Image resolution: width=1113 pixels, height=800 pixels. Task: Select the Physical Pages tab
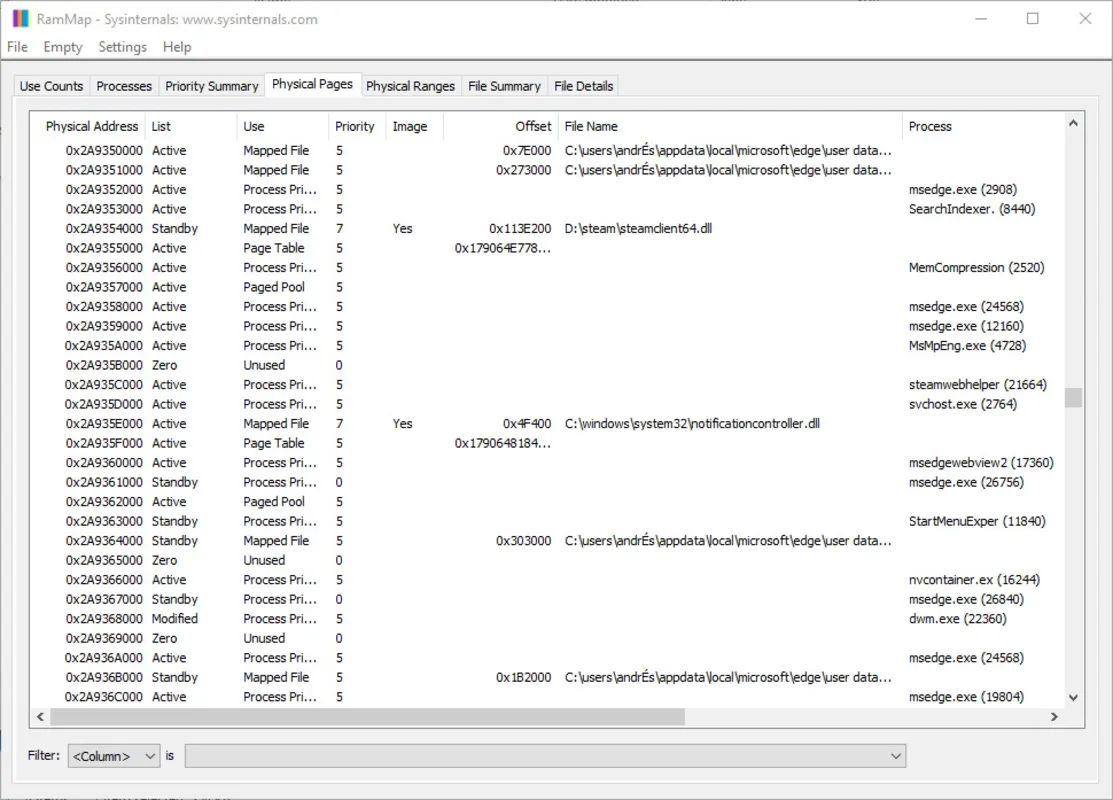312,84
